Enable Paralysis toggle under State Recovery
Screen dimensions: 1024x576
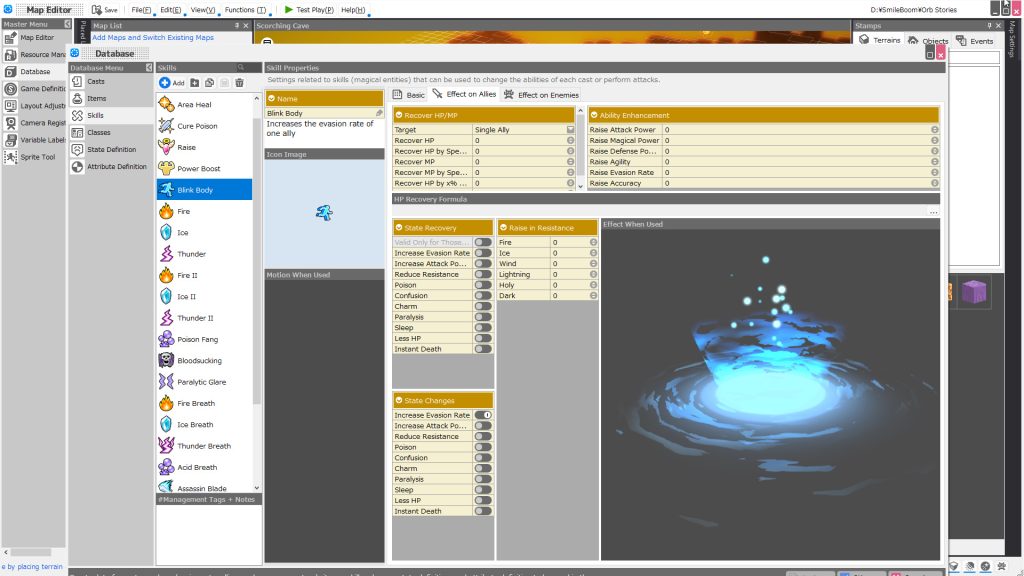[483, 317]
